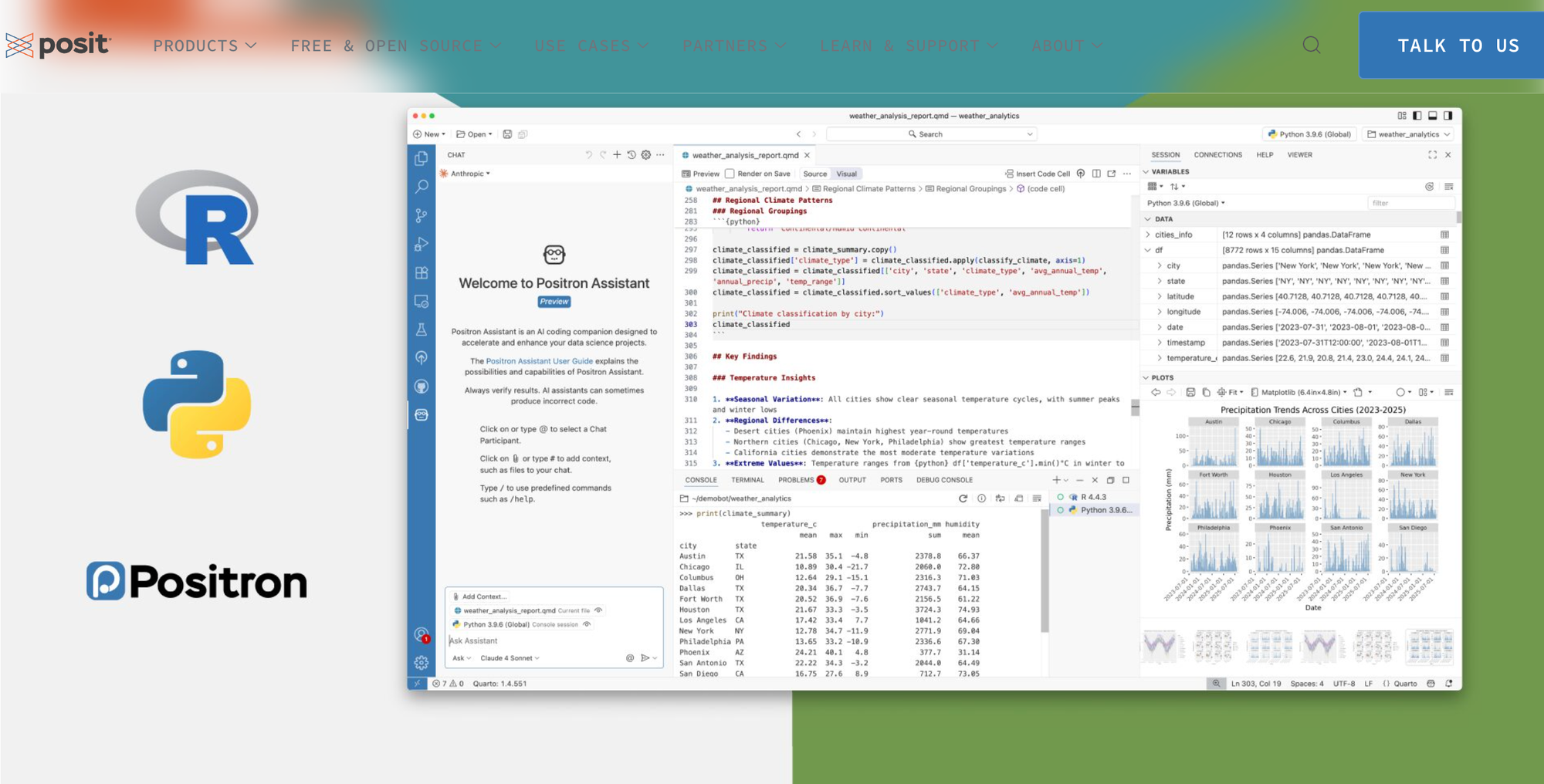Viewport: 1544px width, 784px height.
Task: Select the Python 3.9.6 (Global) interpreter button
Action: tap(1309, 134)
